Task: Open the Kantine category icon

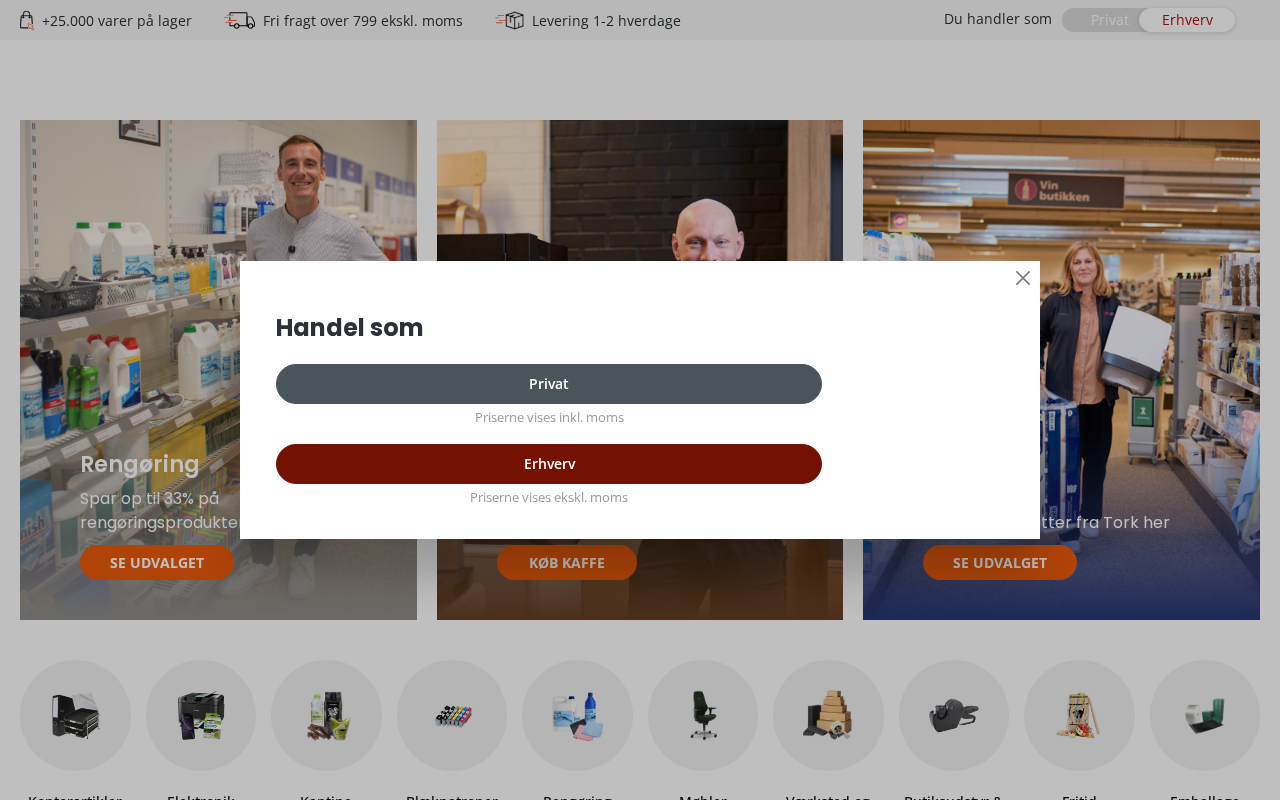Action: (x=326, y=715)
